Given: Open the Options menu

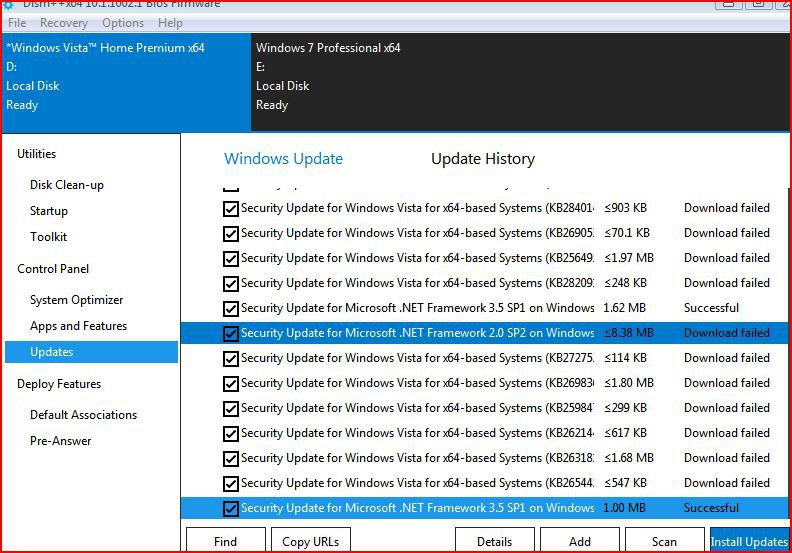Looking at the screenshot, I should pyautogui.click(x=123, y=23).
